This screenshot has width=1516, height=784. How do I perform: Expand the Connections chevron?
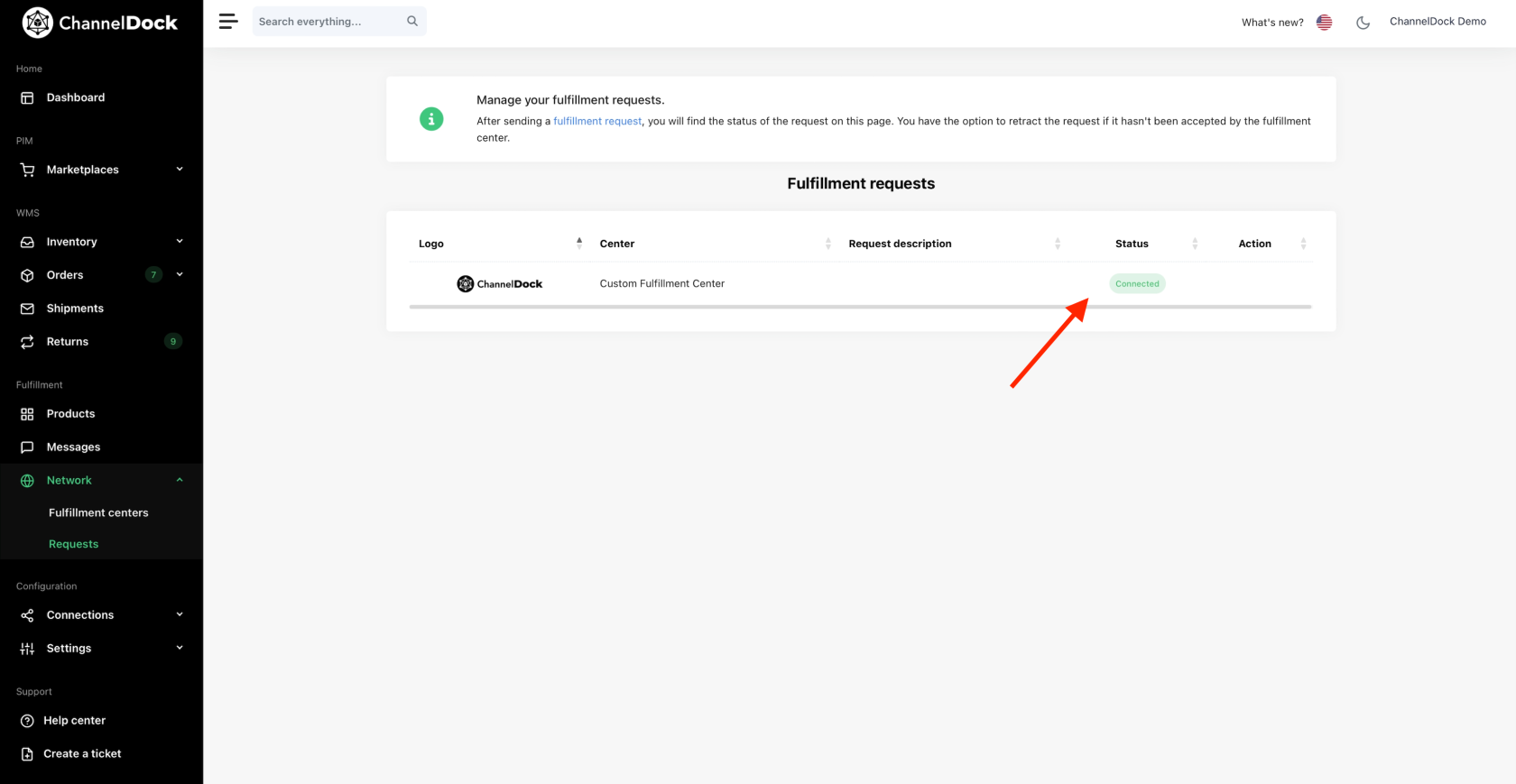[x=180, y=614]
